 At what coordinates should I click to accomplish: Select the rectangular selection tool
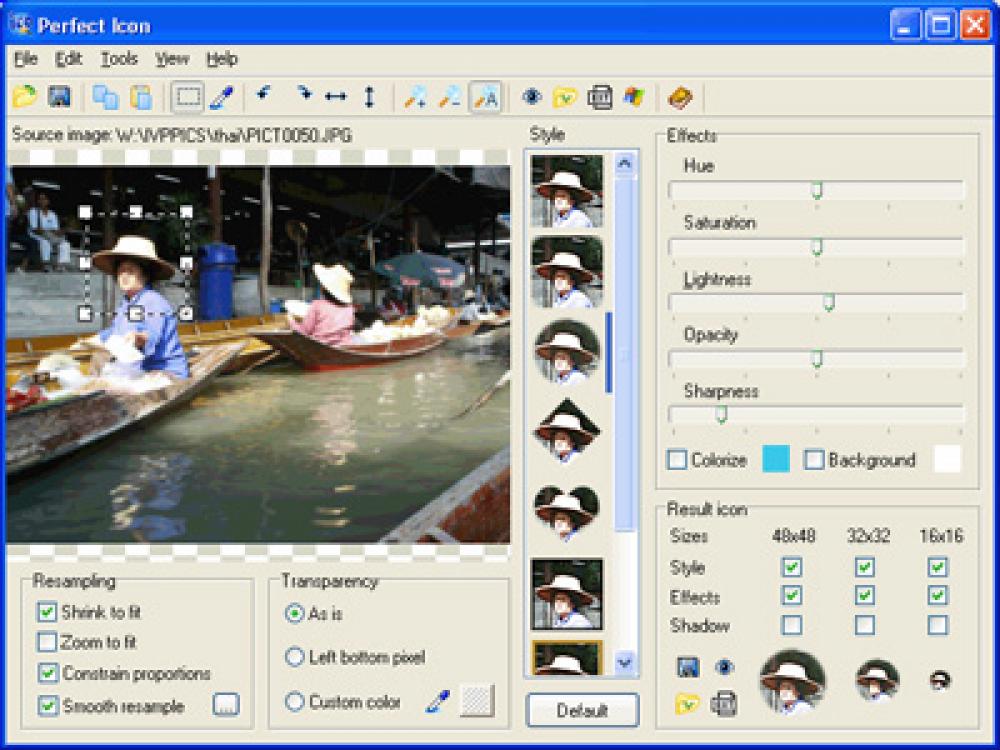point(184,95)
